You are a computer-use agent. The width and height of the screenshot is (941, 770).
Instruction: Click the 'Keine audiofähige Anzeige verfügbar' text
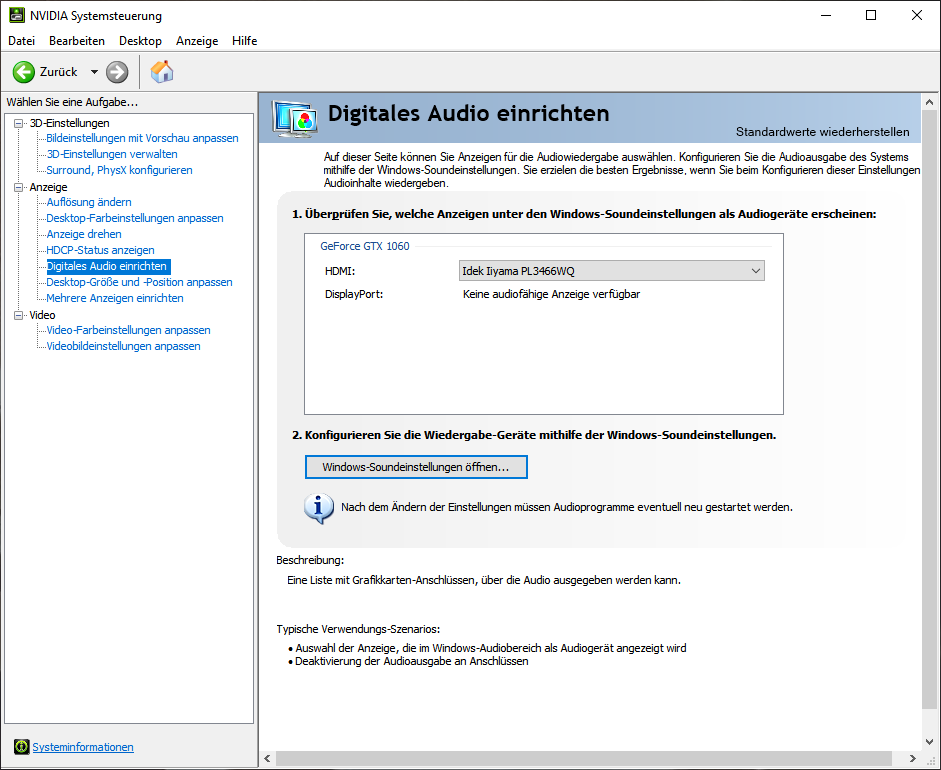click(552, 294)
